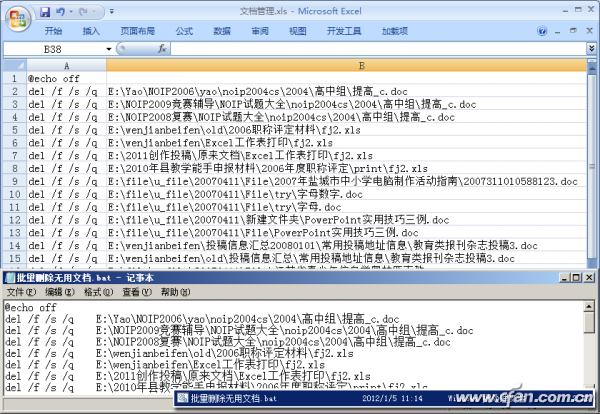Image resolution: width=600 pixels, height=414 pixels.
Task: Select column A header
Action: (67, 66)
